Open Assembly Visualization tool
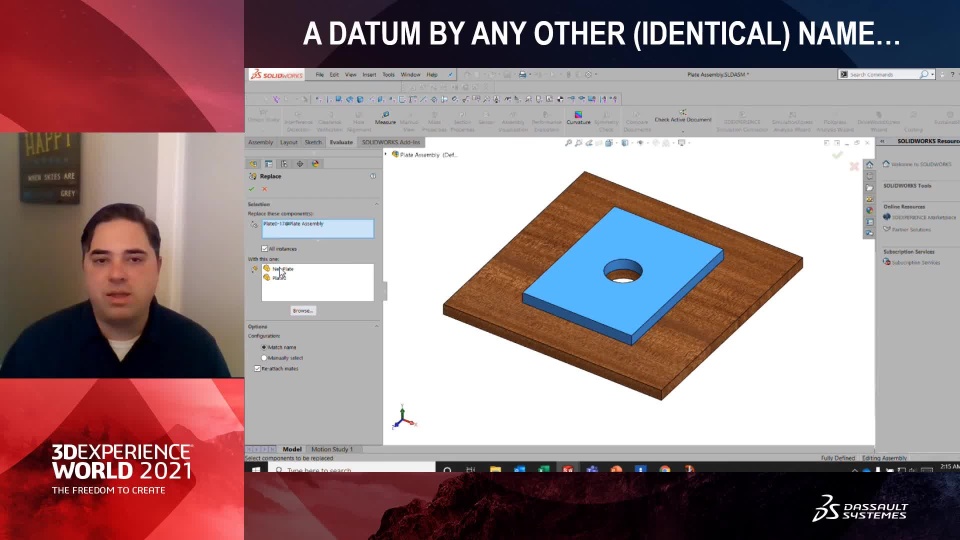 coord(512,122)
